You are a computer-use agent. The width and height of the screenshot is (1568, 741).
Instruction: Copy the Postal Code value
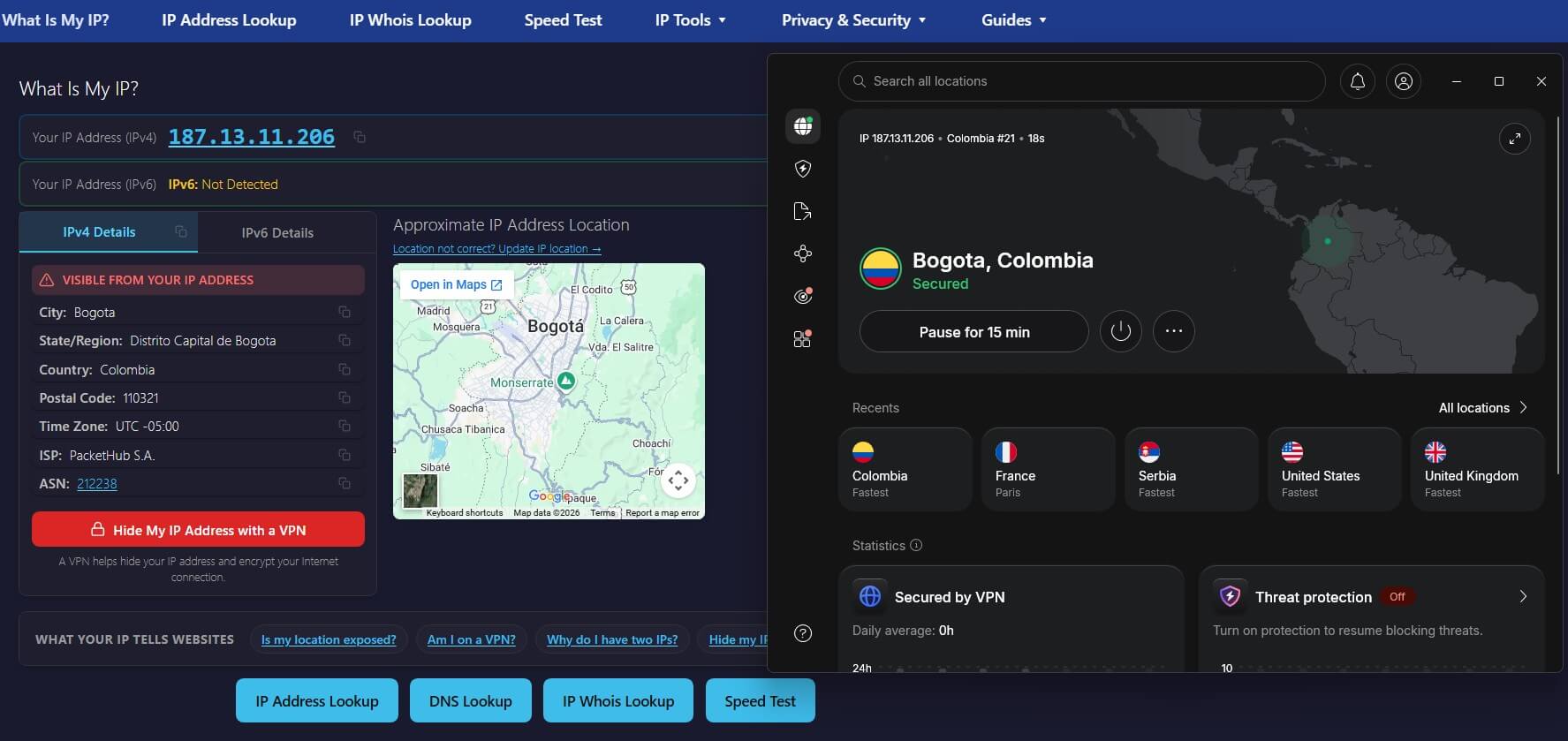(x=345, y=397)
